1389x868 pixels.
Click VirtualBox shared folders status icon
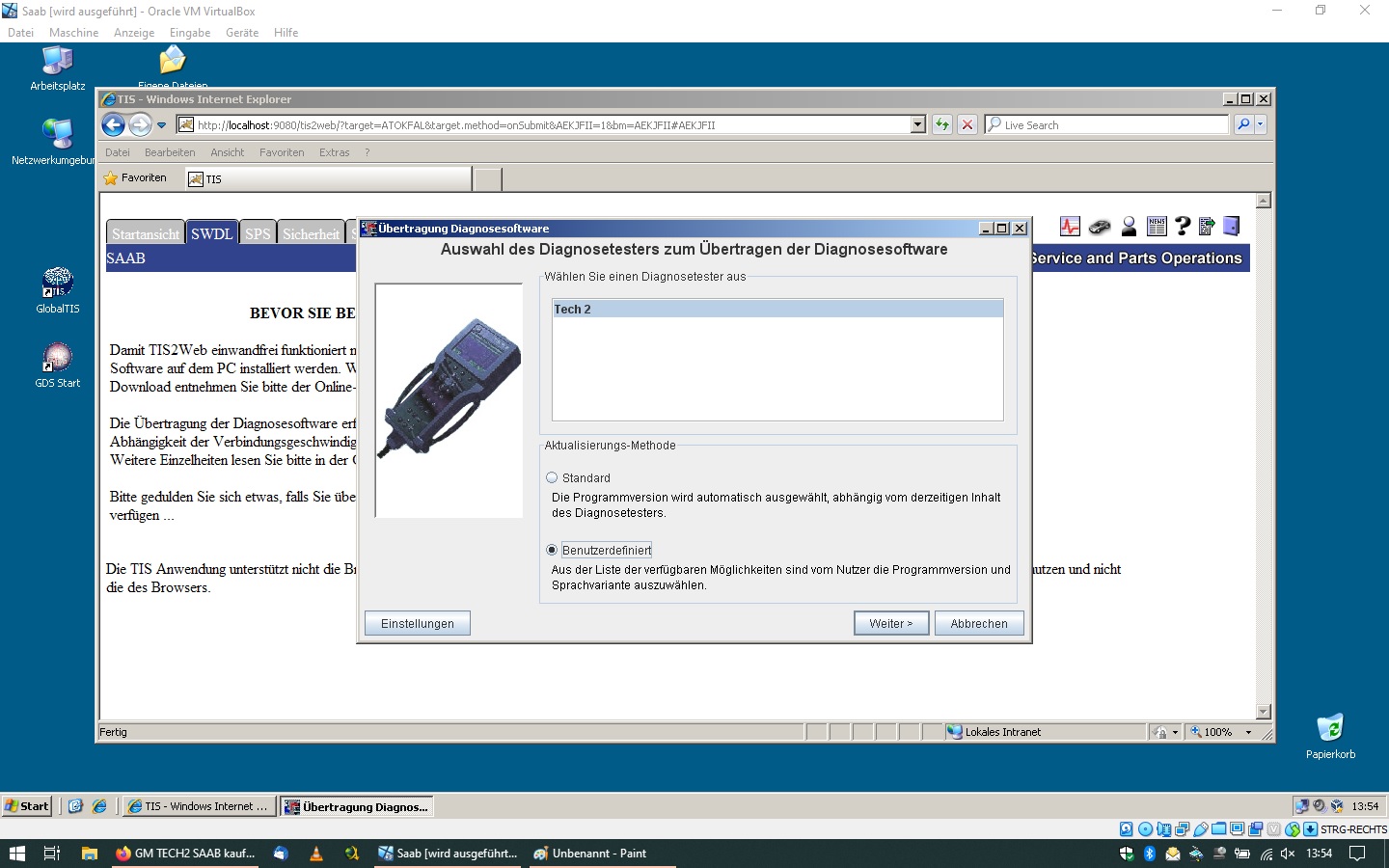point(1219,829)
